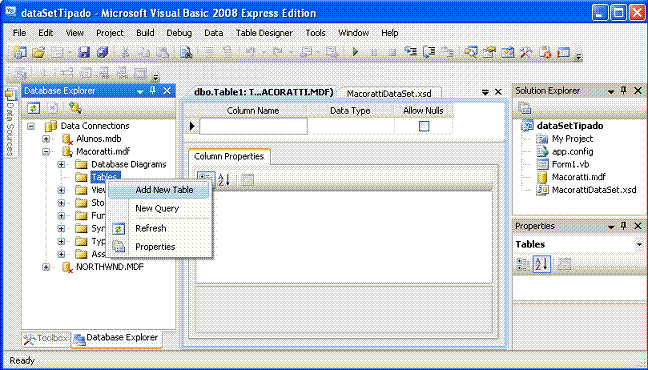Click the Open File folder icon
The width and height of the screenshot is (648, 370).
coord(38,52)
